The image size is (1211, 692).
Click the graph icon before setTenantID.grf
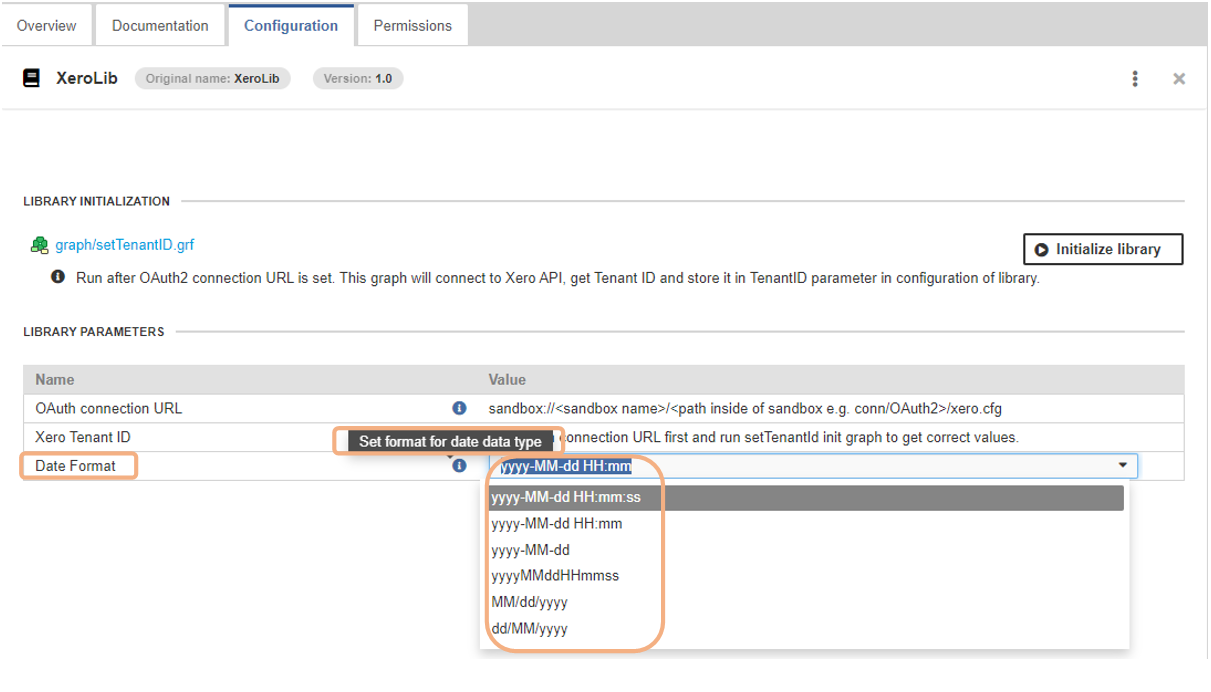[x=40, y=244]
